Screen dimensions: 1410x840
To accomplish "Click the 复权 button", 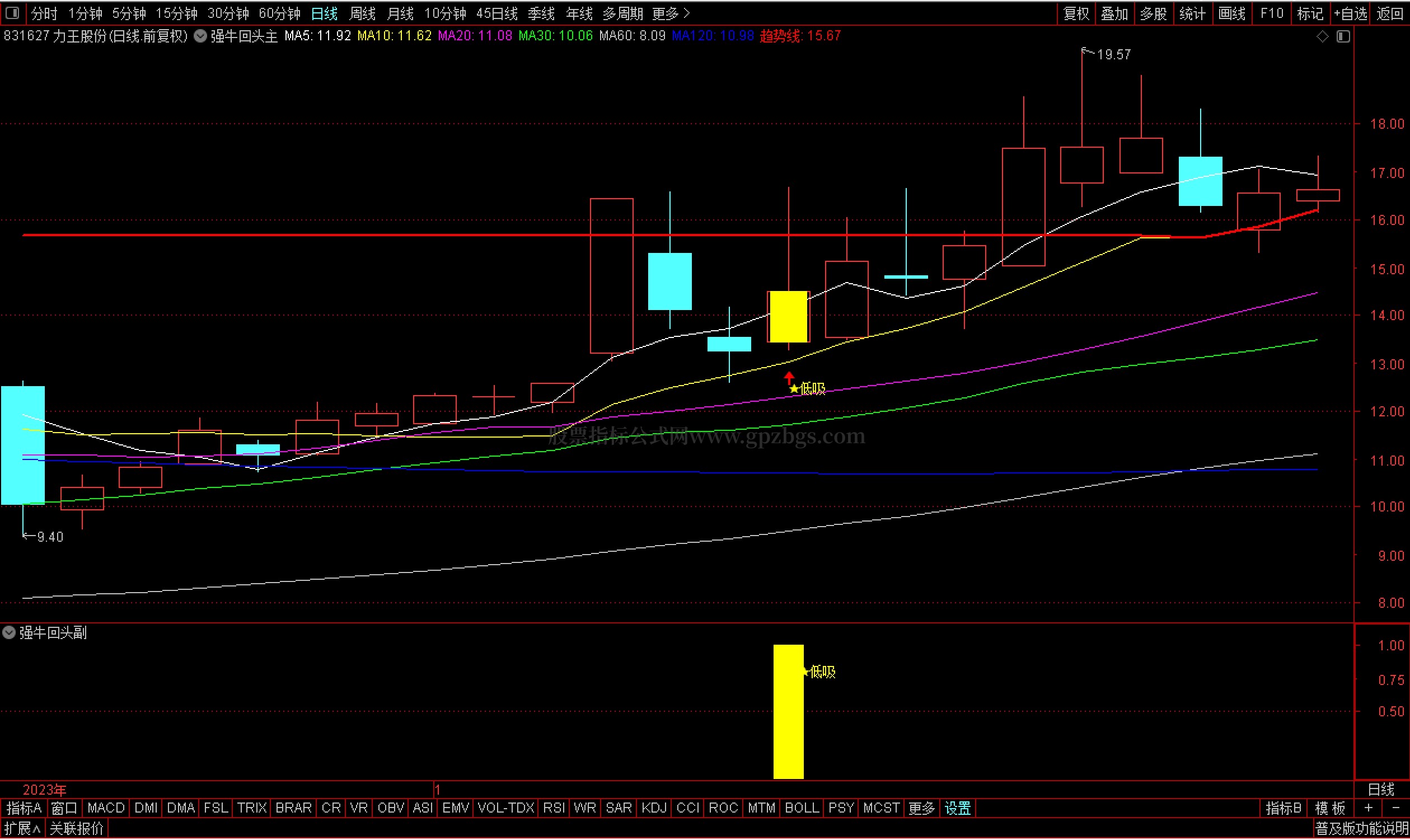I will point(1076,13).
